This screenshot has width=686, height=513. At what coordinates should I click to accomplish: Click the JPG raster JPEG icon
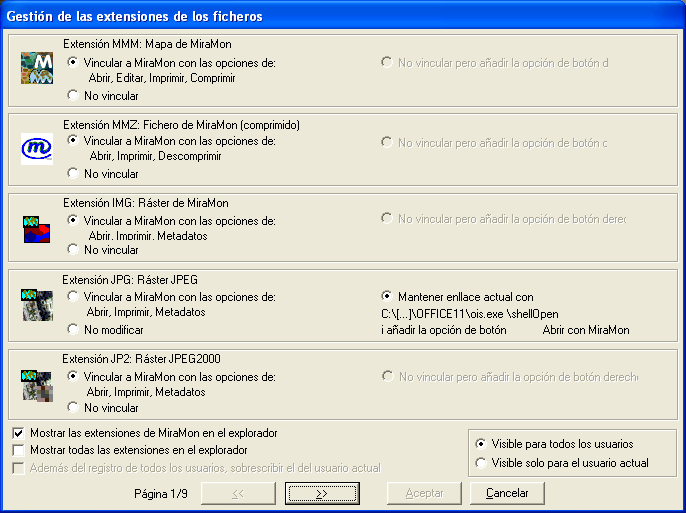click(37, 304)
